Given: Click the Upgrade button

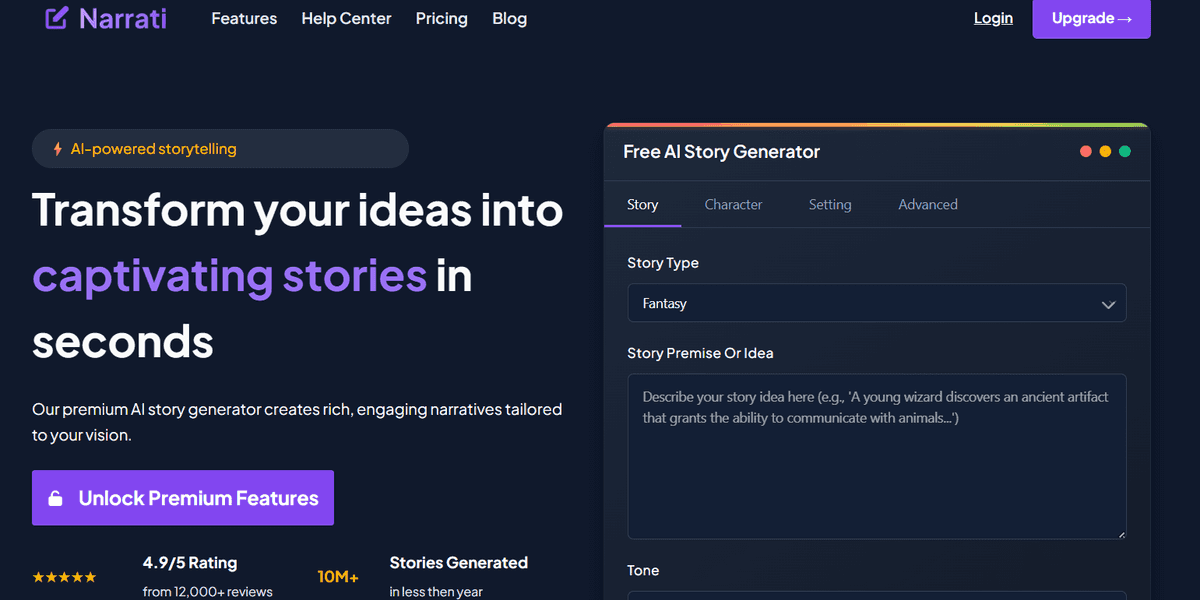Looking at the screenshot, I should tap(1091, 18).
